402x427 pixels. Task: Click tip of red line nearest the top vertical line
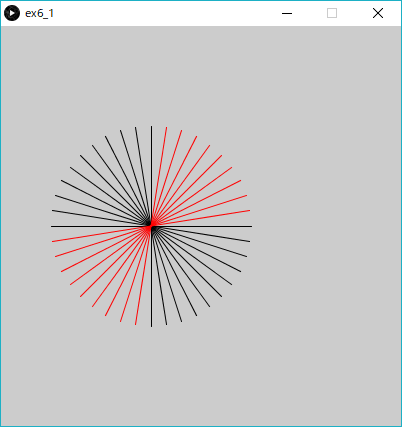coord(167,128)
